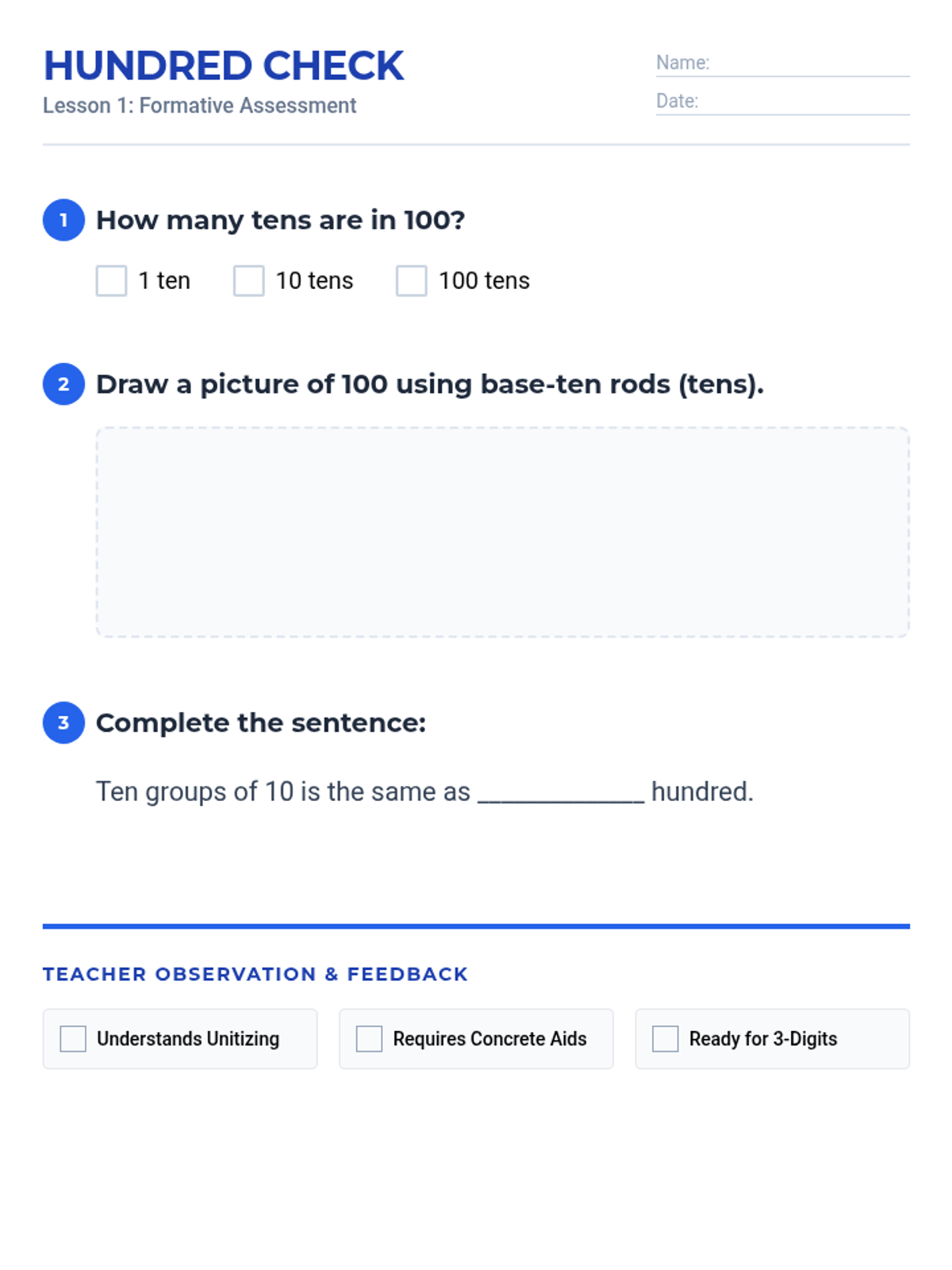Click the HUNDRED CHECK title
The height and width of the screenshot is (1270, 952).
click(224, 66)
